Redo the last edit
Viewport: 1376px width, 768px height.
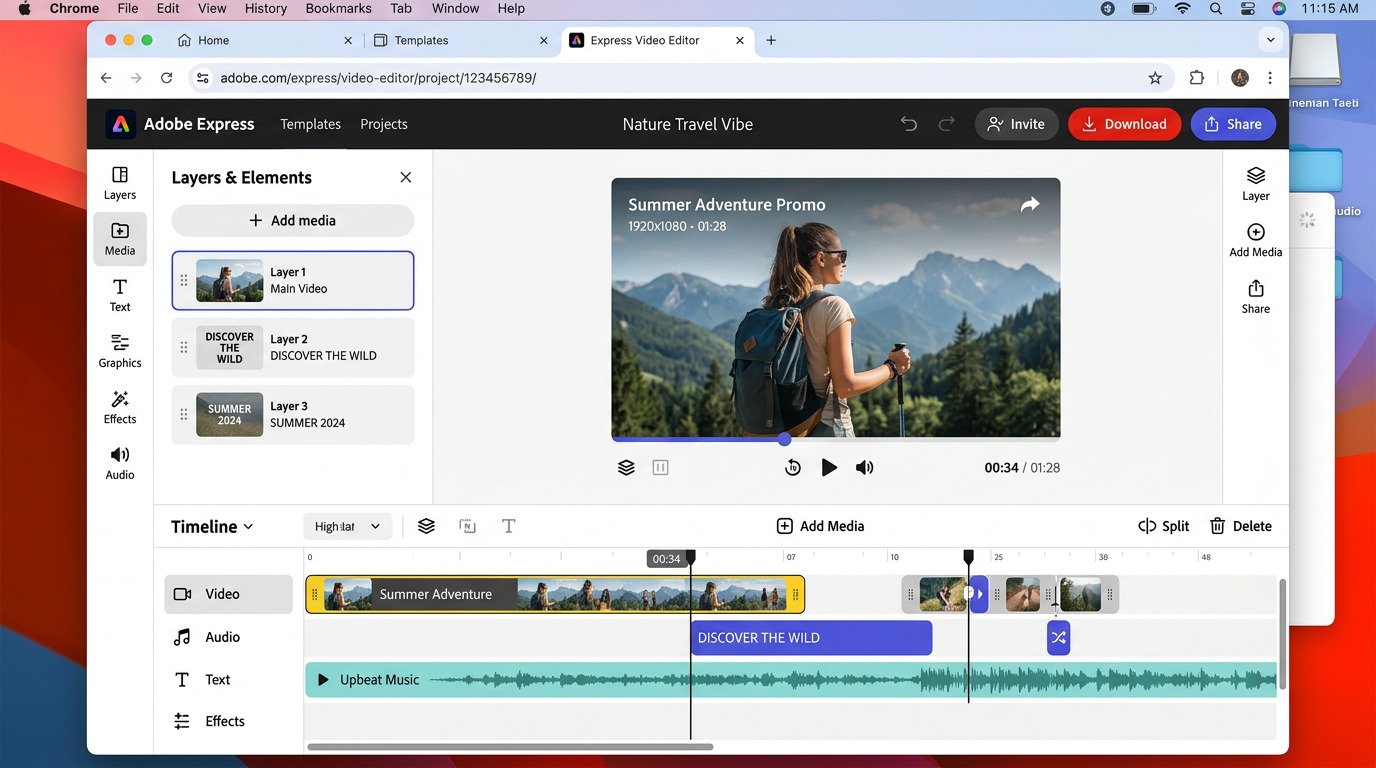point(946,124)
